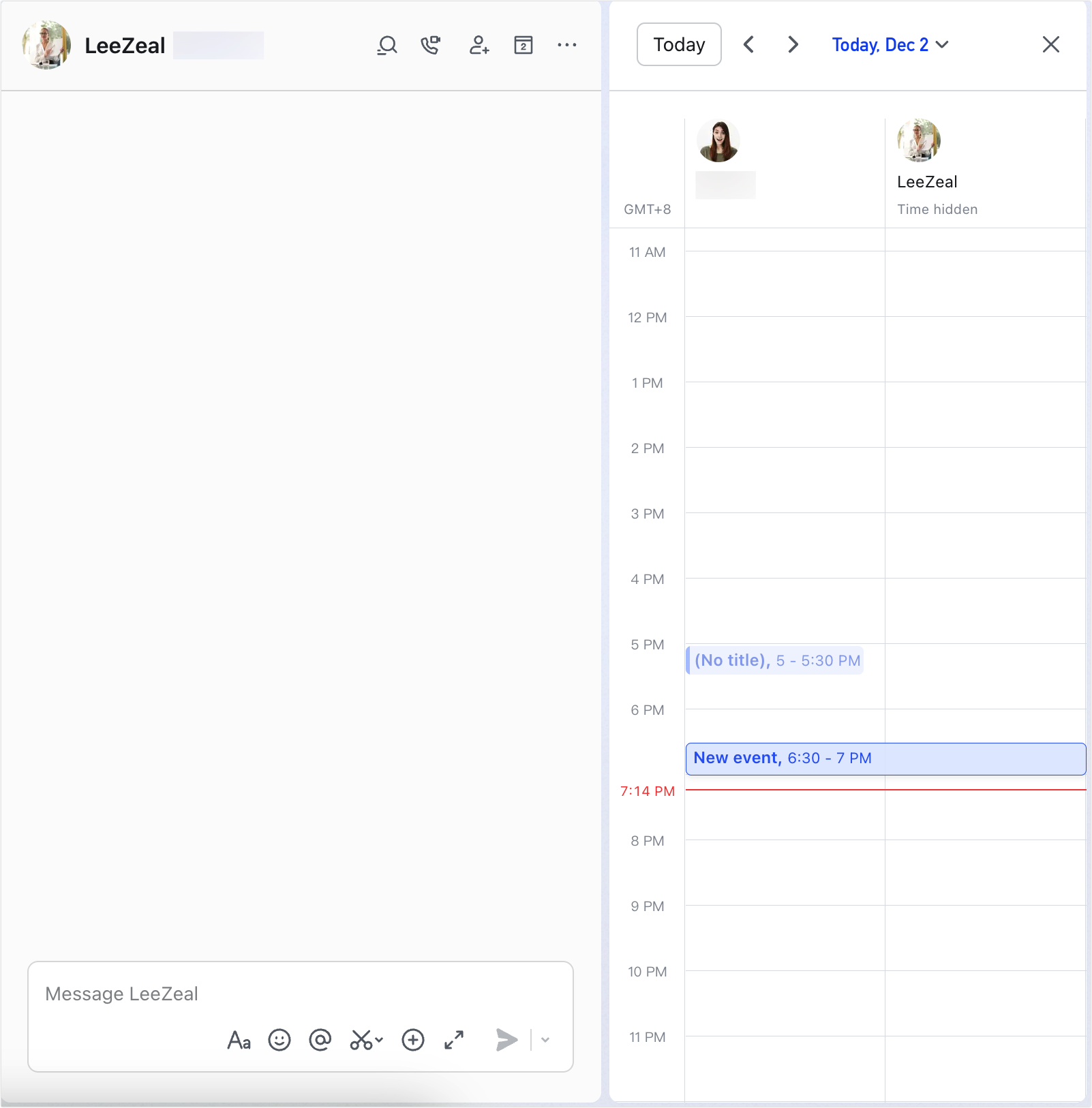This screenshot has height=1108, width=1092.
Task: Go to the next day
Action: [x=792, y=44]
